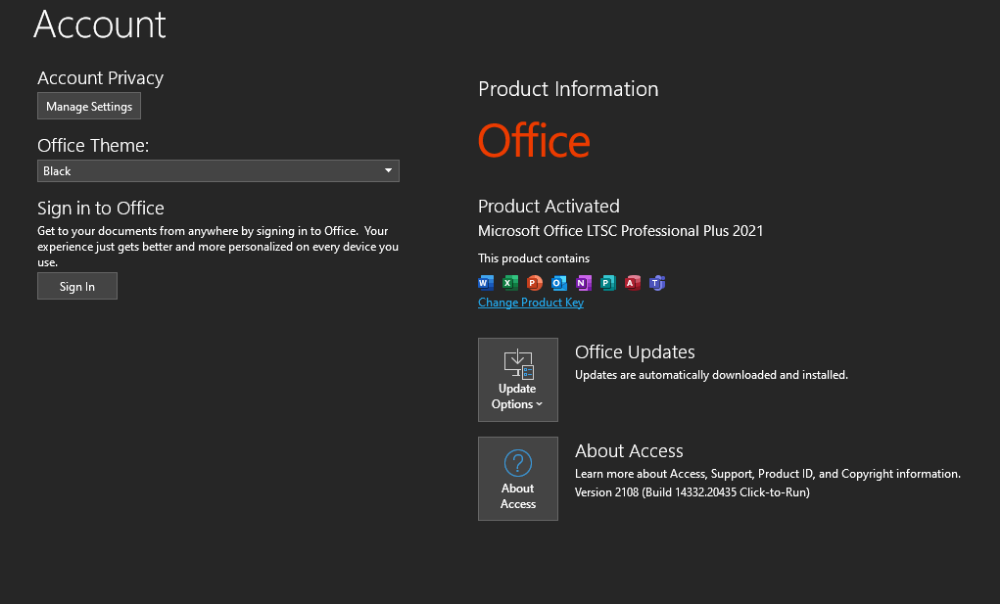
Task: Click the orange Office logo
Action: coord(534,140)
